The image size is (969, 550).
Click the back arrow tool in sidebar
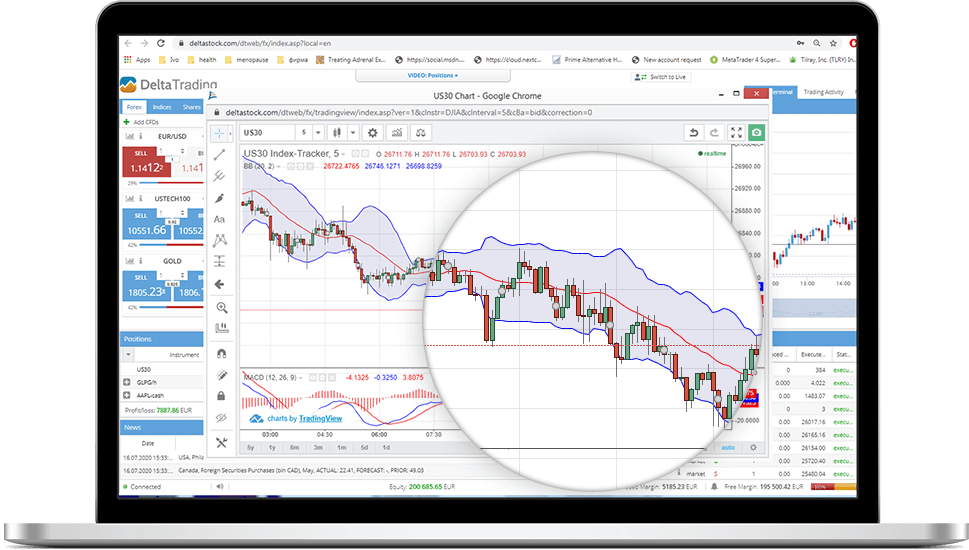tap(220, 284)
